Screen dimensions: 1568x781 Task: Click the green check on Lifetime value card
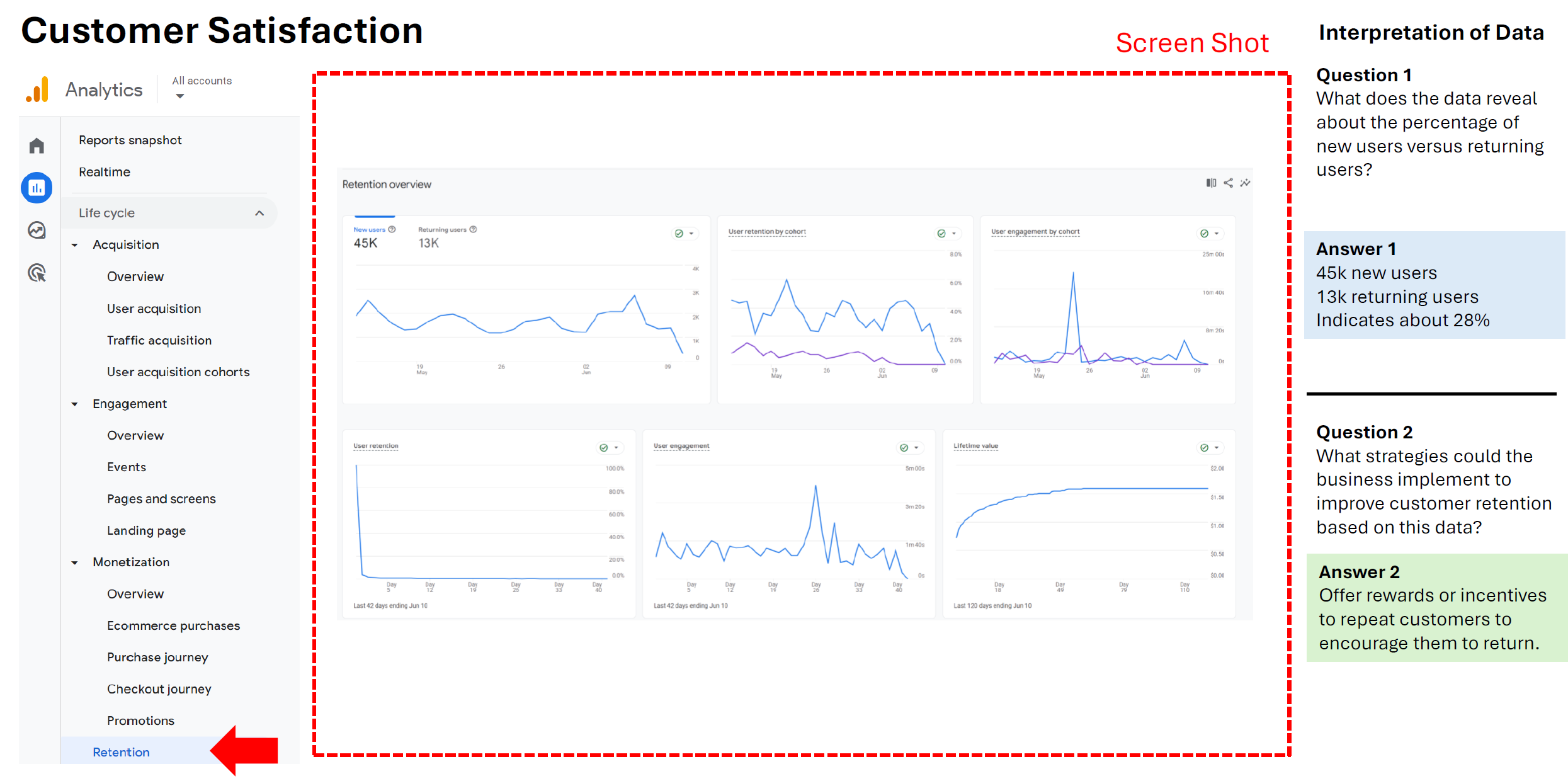(x=1204, y=448)
